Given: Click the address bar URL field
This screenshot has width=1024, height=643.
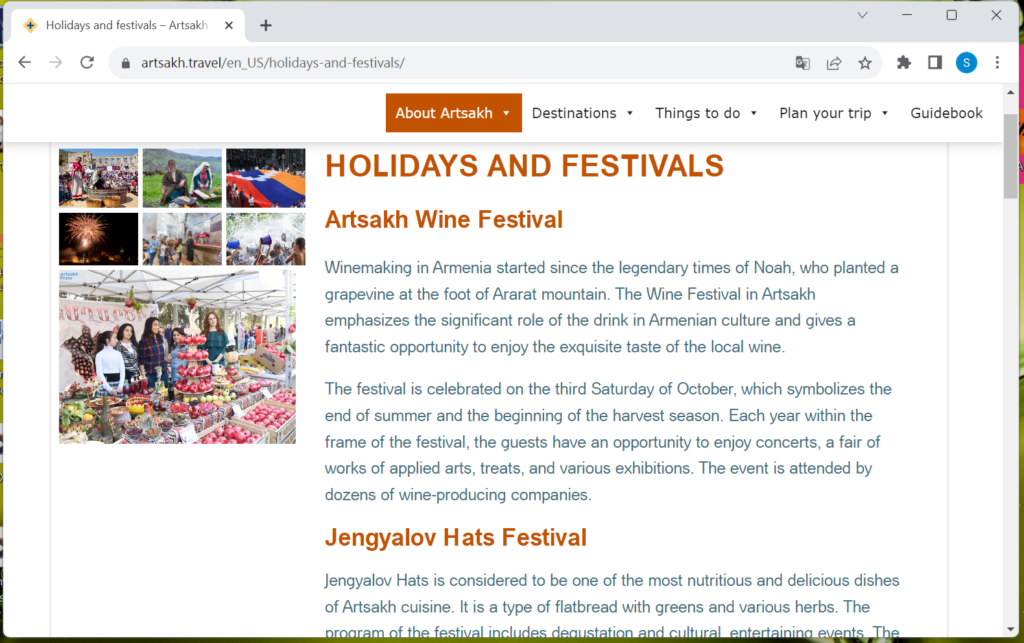Looking at the screenshot, I should pyautogui.click(x=450, y=63).
